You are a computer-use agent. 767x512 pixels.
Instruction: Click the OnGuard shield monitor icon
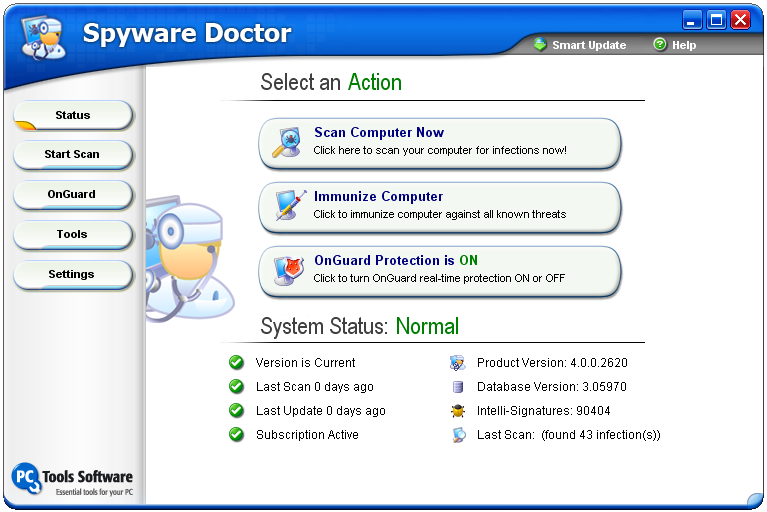point(289,270)
